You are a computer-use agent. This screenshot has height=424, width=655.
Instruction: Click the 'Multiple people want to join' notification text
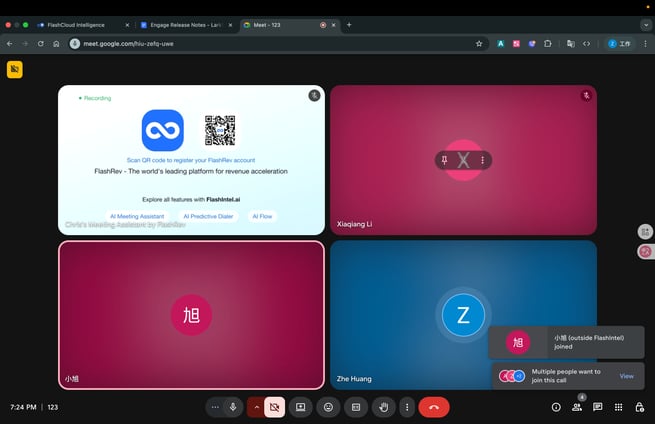566,376
